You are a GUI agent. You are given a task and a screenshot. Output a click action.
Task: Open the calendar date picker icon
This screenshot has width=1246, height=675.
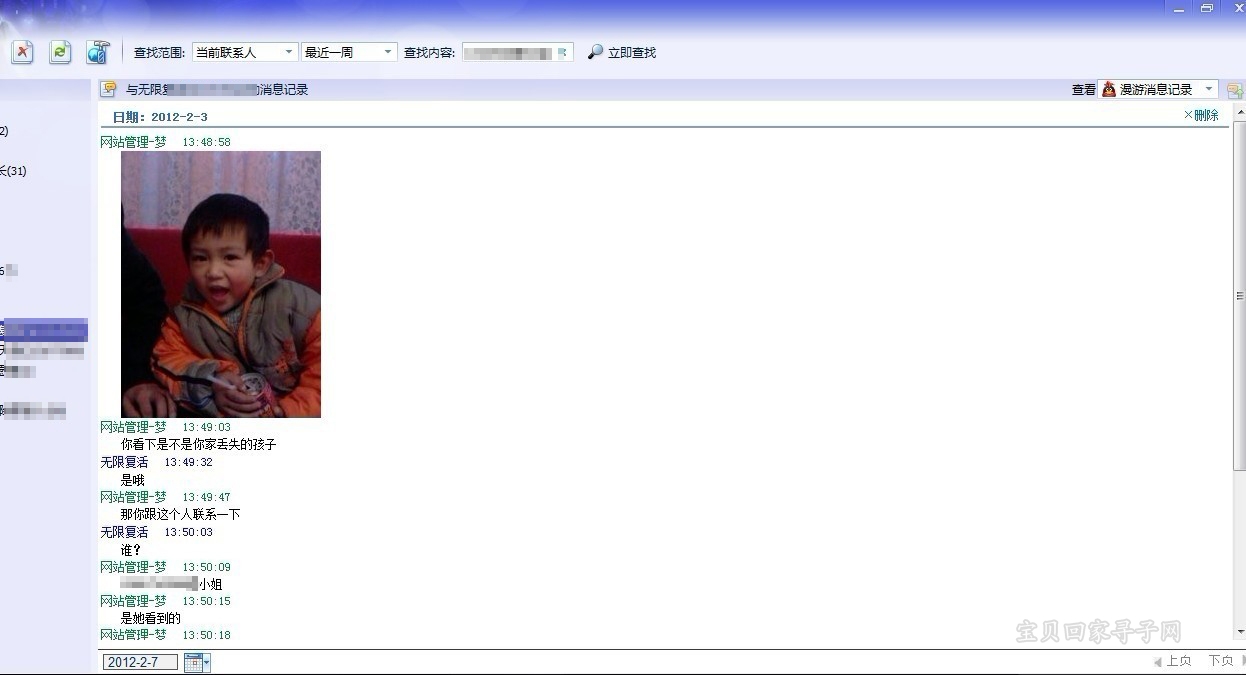point(196,662)
